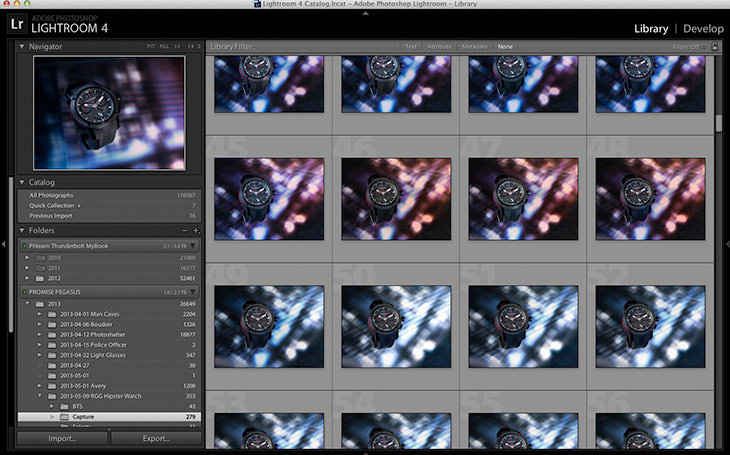Toggle the Library Filter lock icon
Viewport: 730px width, 455px height.
[715, 46]
